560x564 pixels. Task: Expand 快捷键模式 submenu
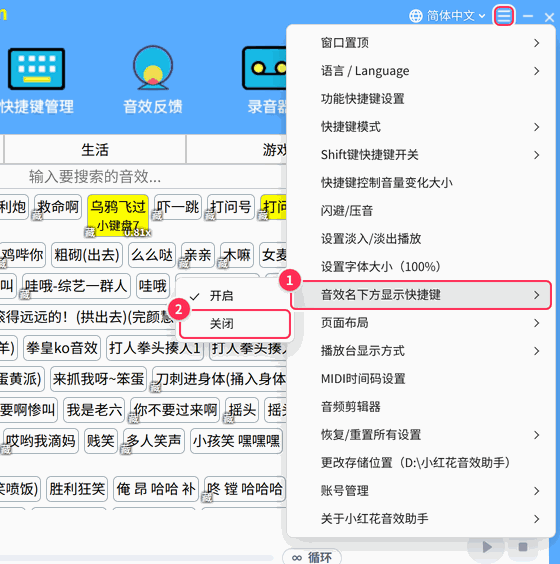pos(421,127)
